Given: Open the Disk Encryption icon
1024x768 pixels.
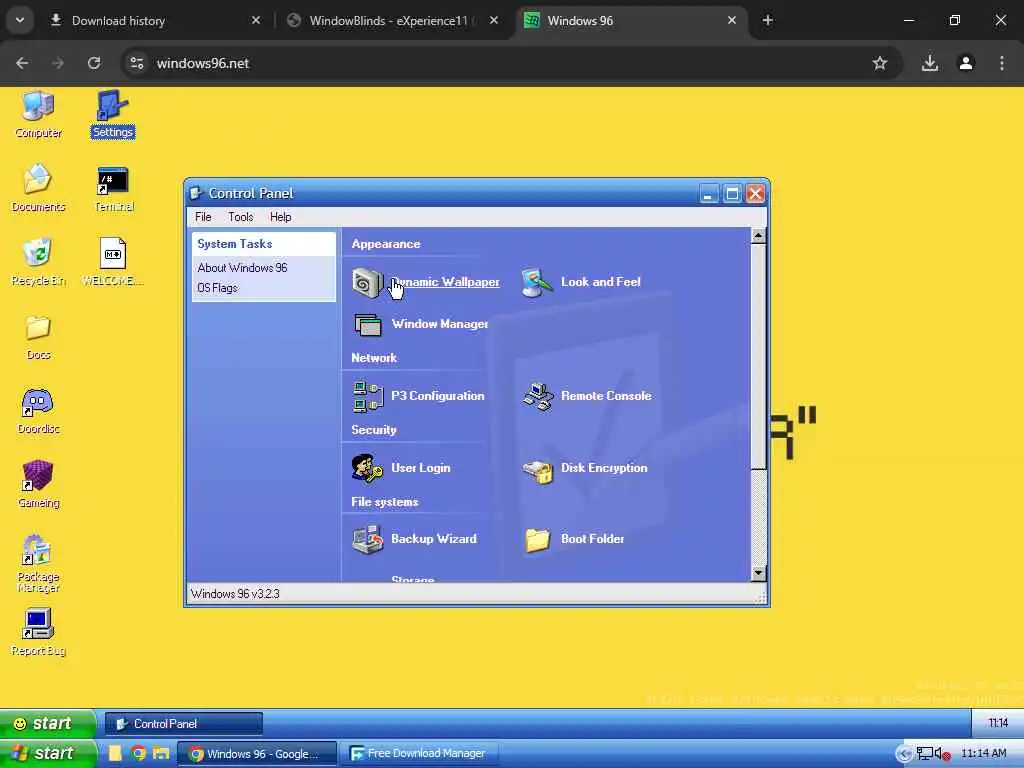Looking at the screenshot, I should (537, 470).
